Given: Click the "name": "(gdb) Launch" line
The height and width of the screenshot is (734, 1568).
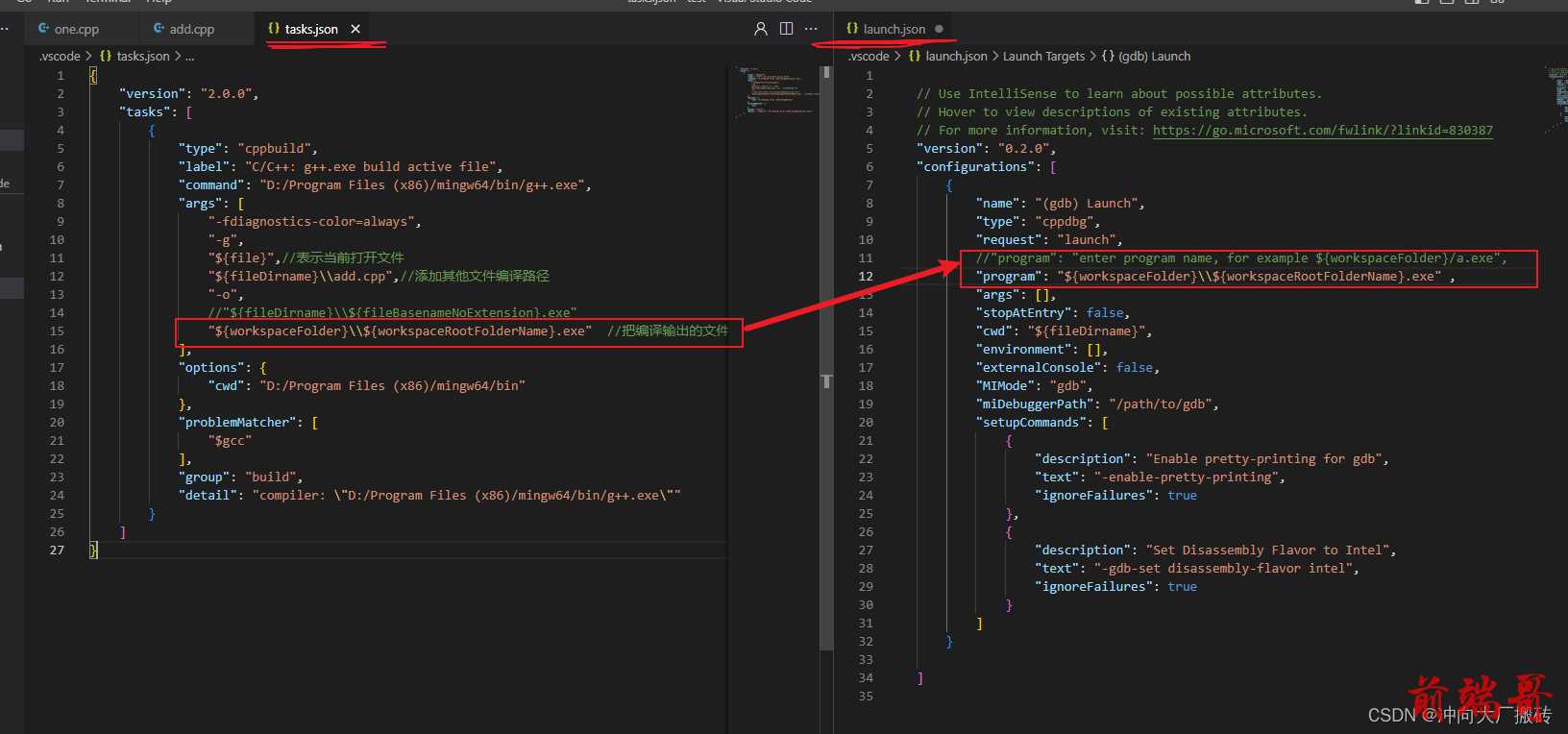Looking at the screenshot, I should coord(1060,204).
